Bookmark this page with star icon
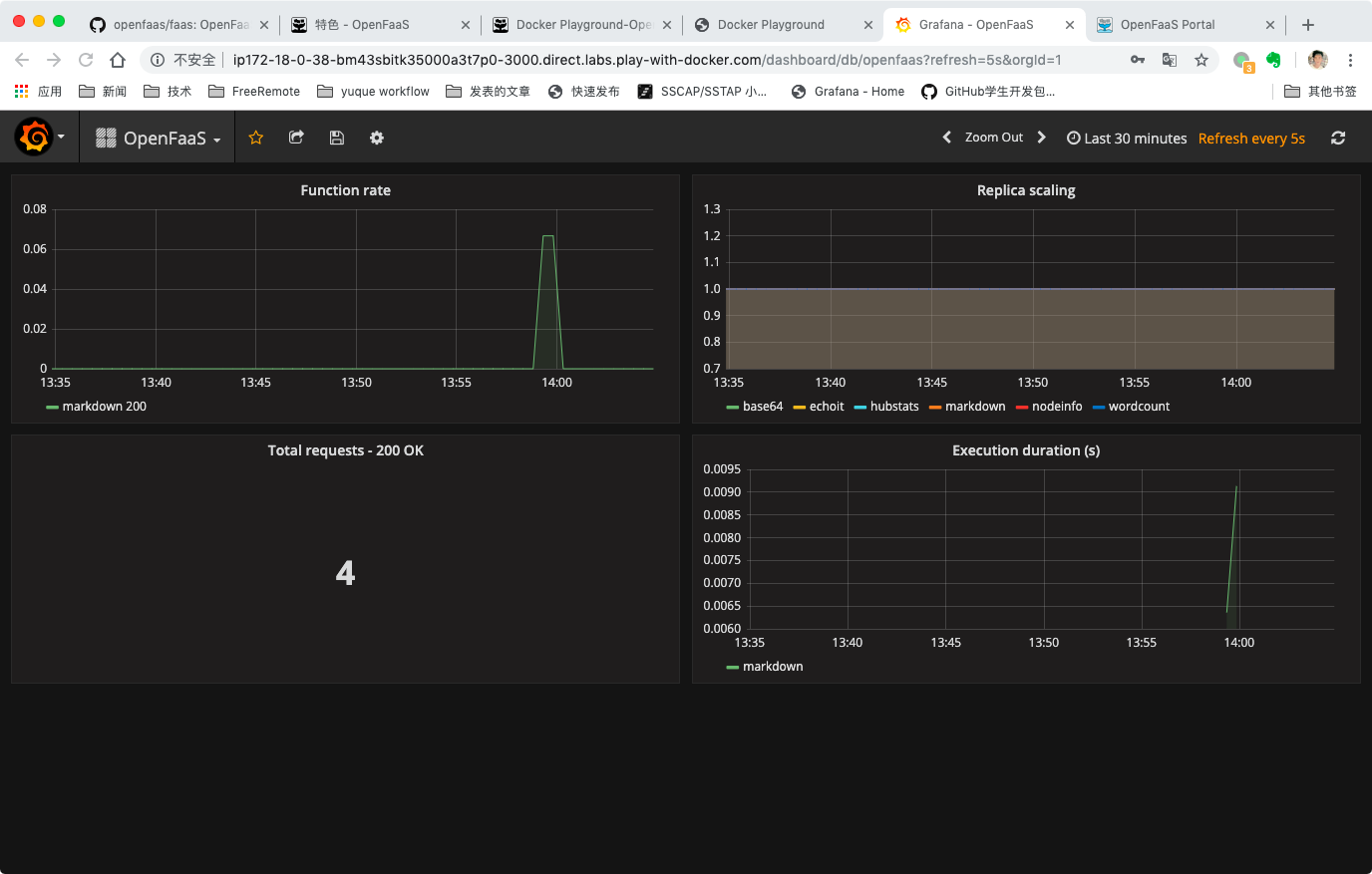This screenshot has width=1372, height=874. click(1201, 60)
